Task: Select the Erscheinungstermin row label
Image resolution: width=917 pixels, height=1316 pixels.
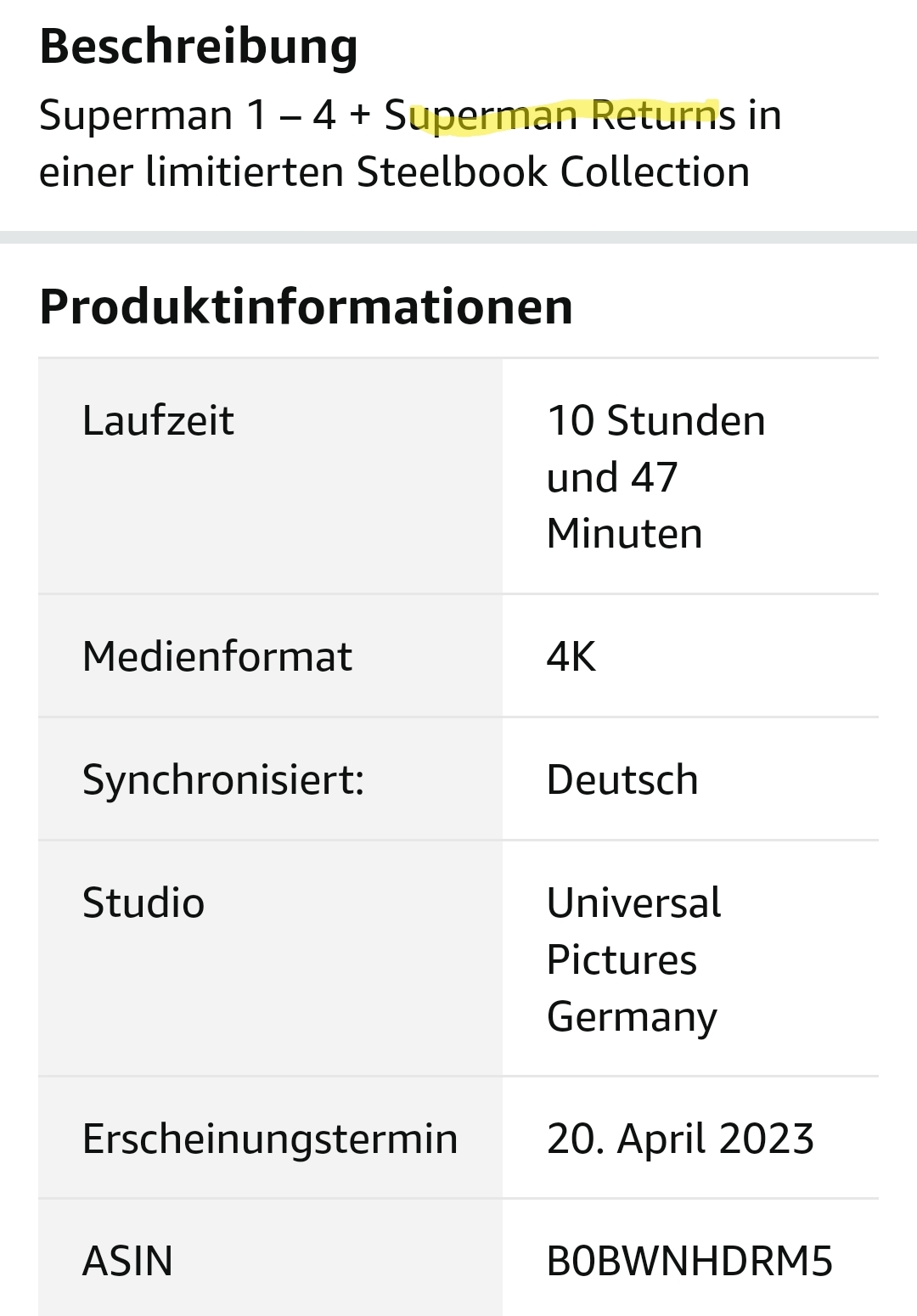Action: pyautogui.click(x=270, y=1139)
